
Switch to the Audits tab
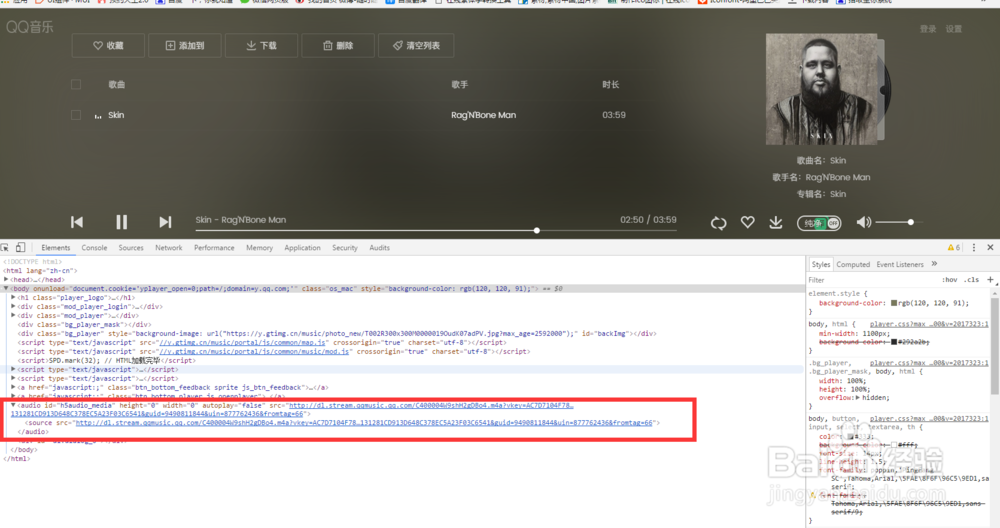tap(379, 247)
